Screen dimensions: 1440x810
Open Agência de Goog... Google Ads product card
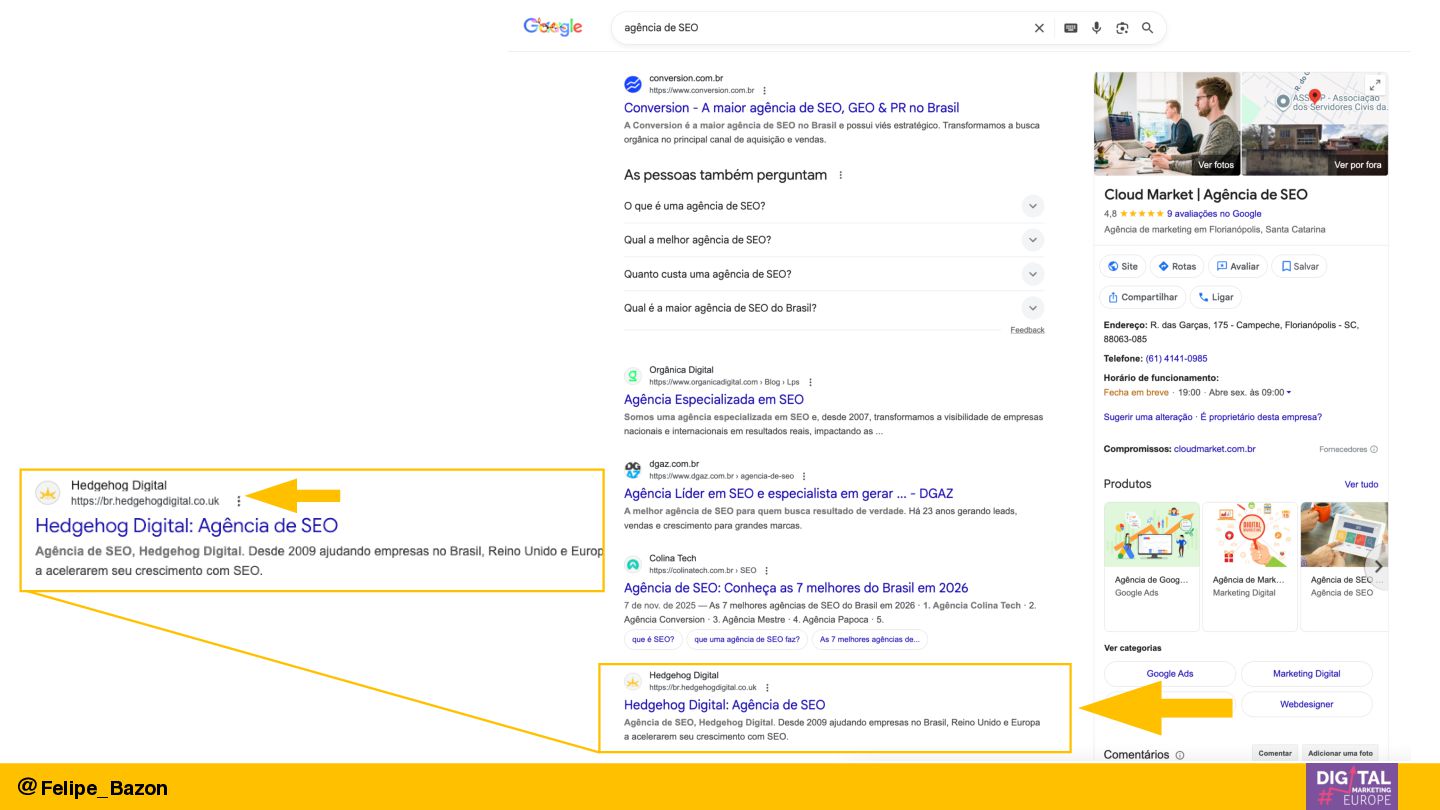coord(1152,566)
